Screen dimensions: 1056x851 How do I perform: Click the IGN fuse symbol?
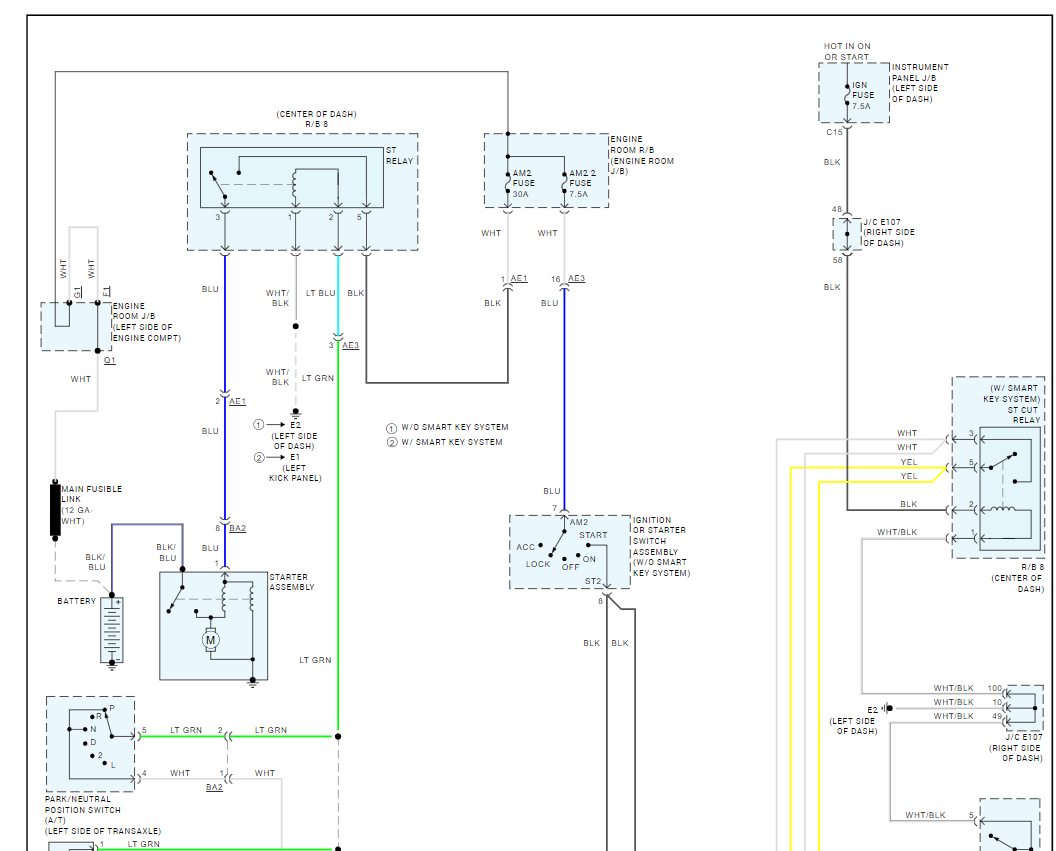click(x=847, y=95)
